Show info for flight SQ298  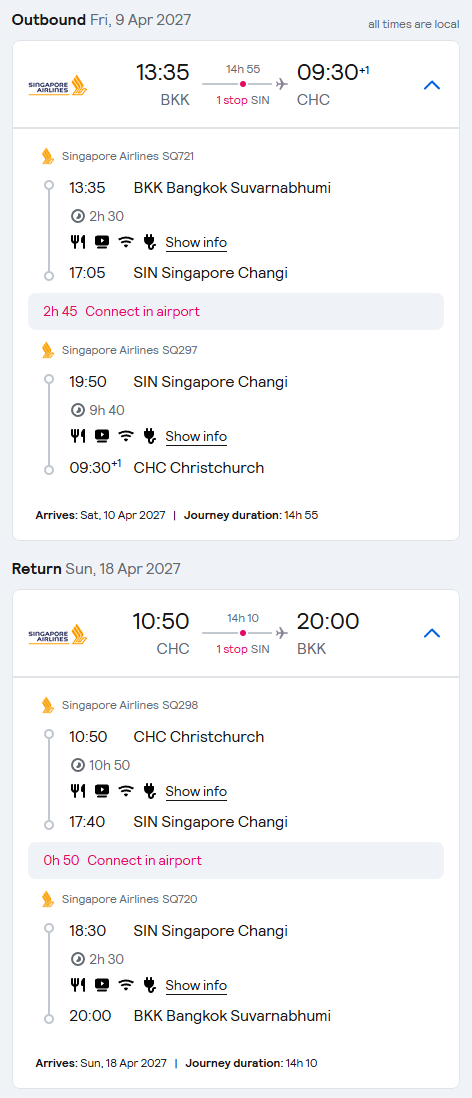pos(196,791)
